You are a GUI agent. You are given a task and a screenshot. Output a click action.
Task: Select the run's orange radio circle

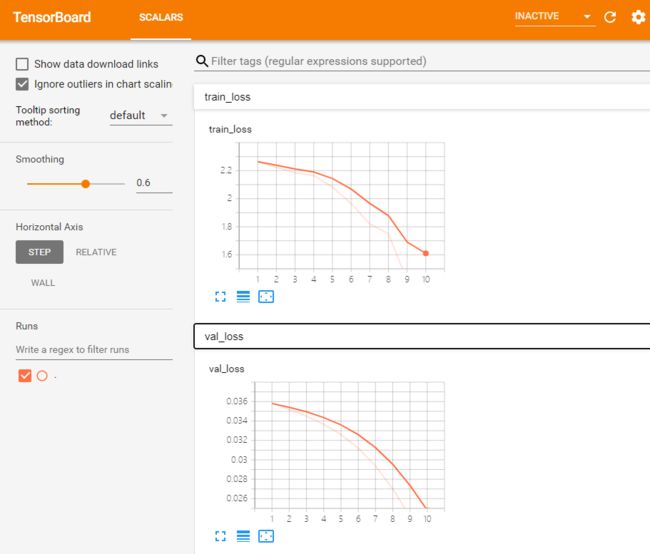[42, 376]
